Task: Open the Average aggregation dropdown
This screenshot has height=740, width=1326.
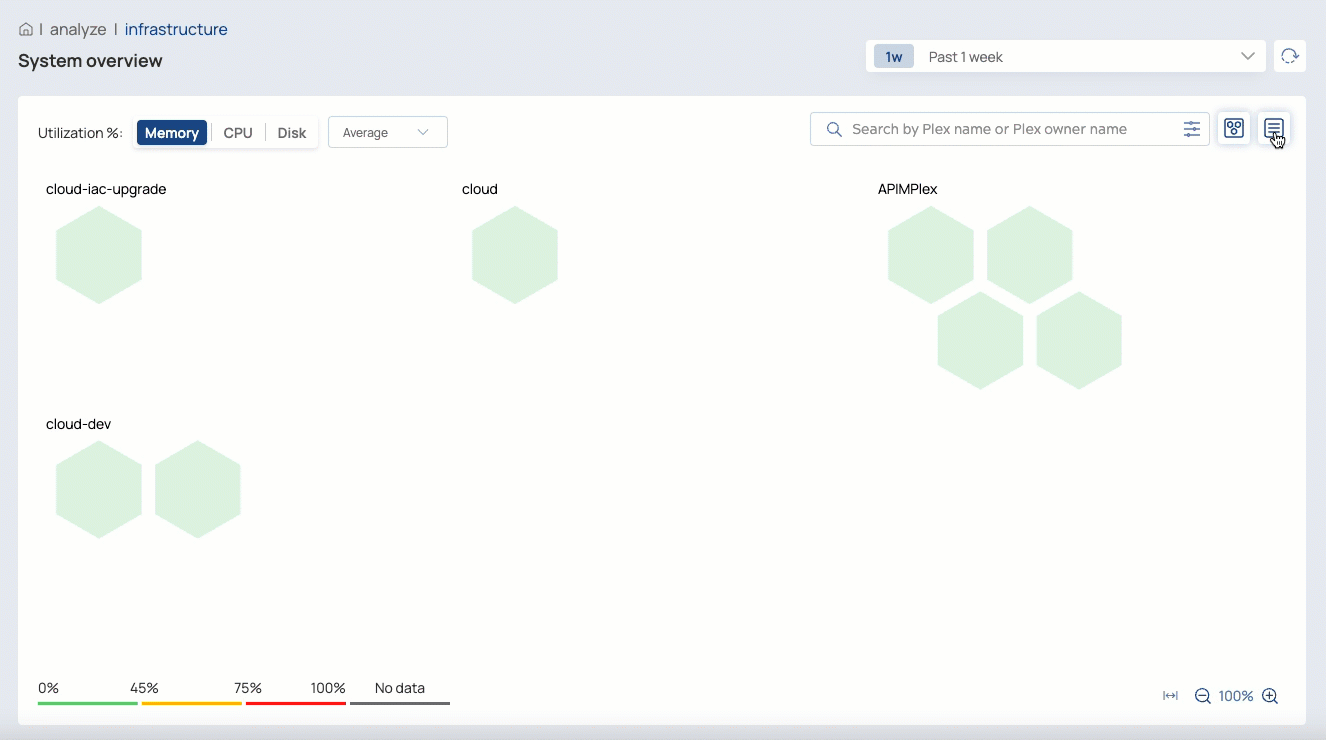Action: (387, 131)
